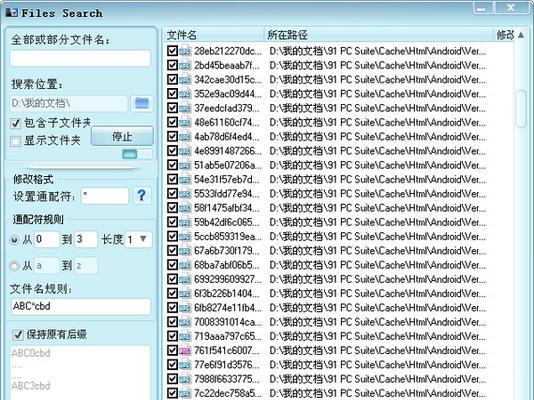Click the letter range end field showing z

click(86, 266)
